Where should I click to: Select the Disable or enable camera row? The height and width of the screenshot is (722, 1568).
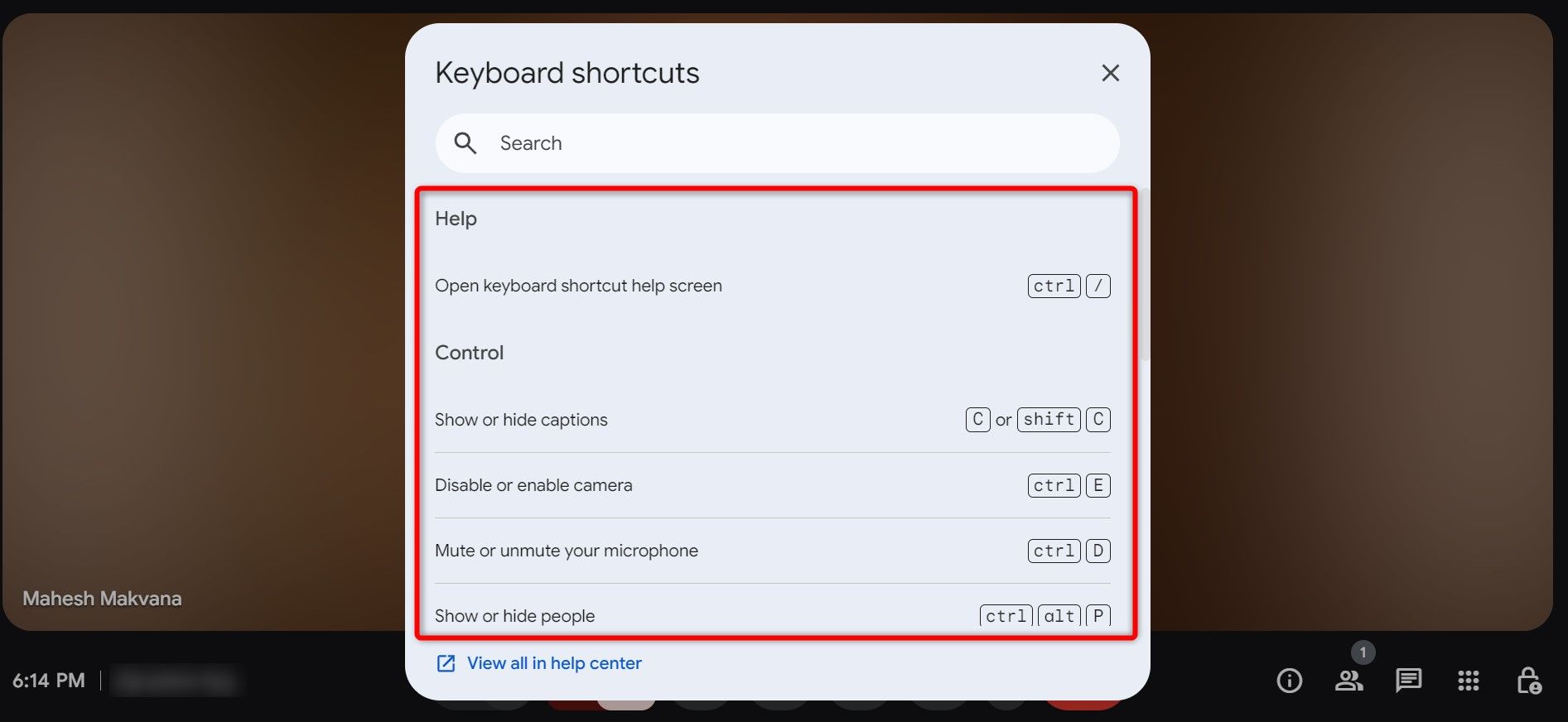(x=533, y=485)
